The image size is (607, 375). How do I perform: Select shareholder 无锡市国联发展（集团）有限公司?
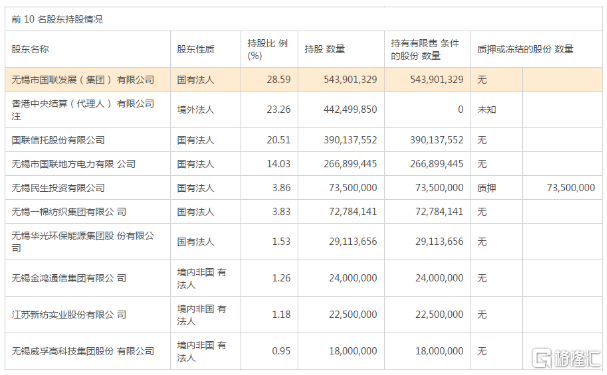coord(83,80)
